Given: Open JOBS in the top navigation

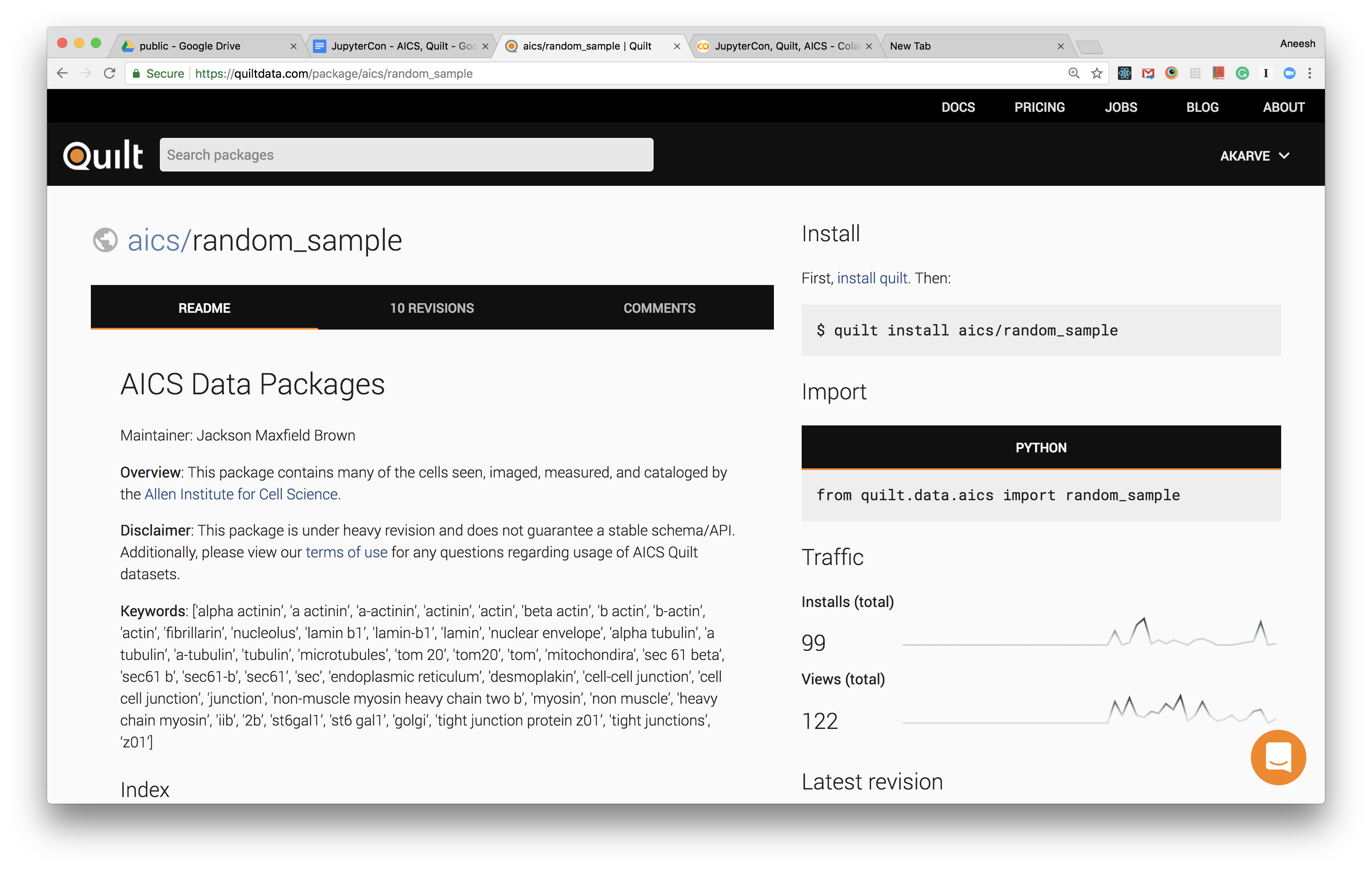Looking at the screenshot, I should (1121, 107).
